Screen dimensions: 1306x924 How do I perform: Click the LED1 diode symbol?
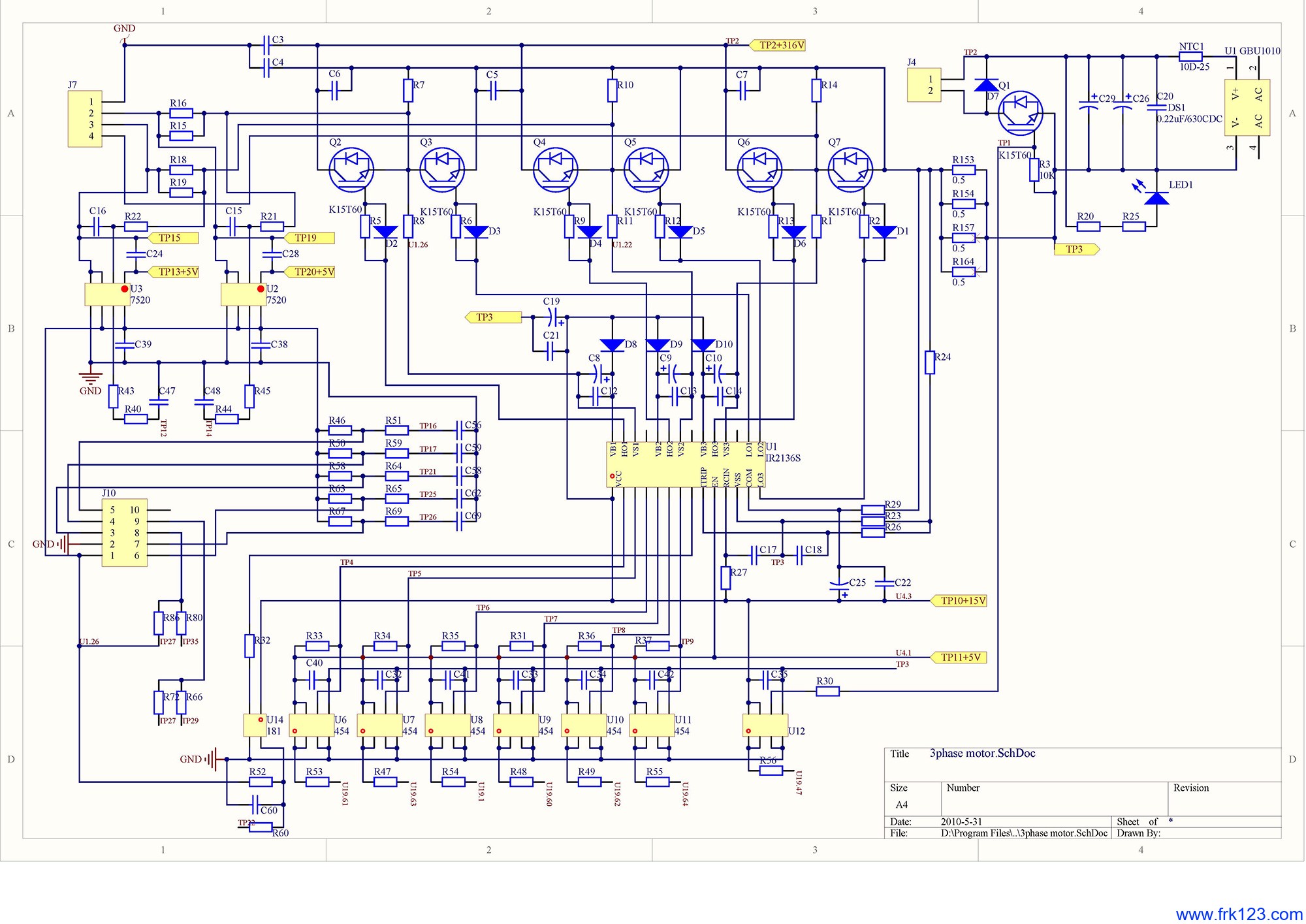tap(1156, 198)
